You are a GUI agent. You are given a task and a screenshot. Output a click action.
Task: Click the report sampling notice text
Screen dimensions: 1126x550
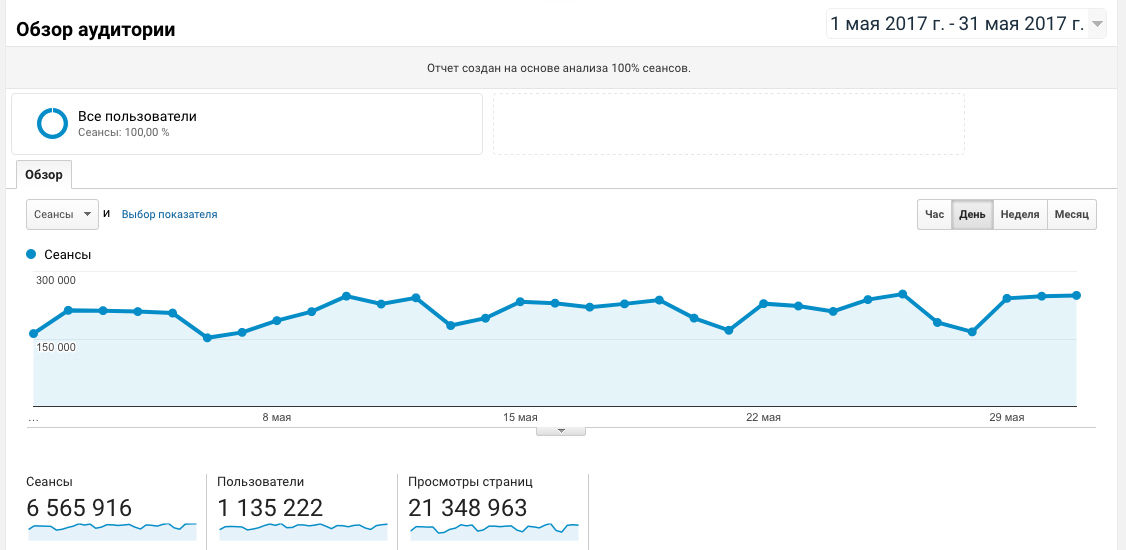[559, 68]
